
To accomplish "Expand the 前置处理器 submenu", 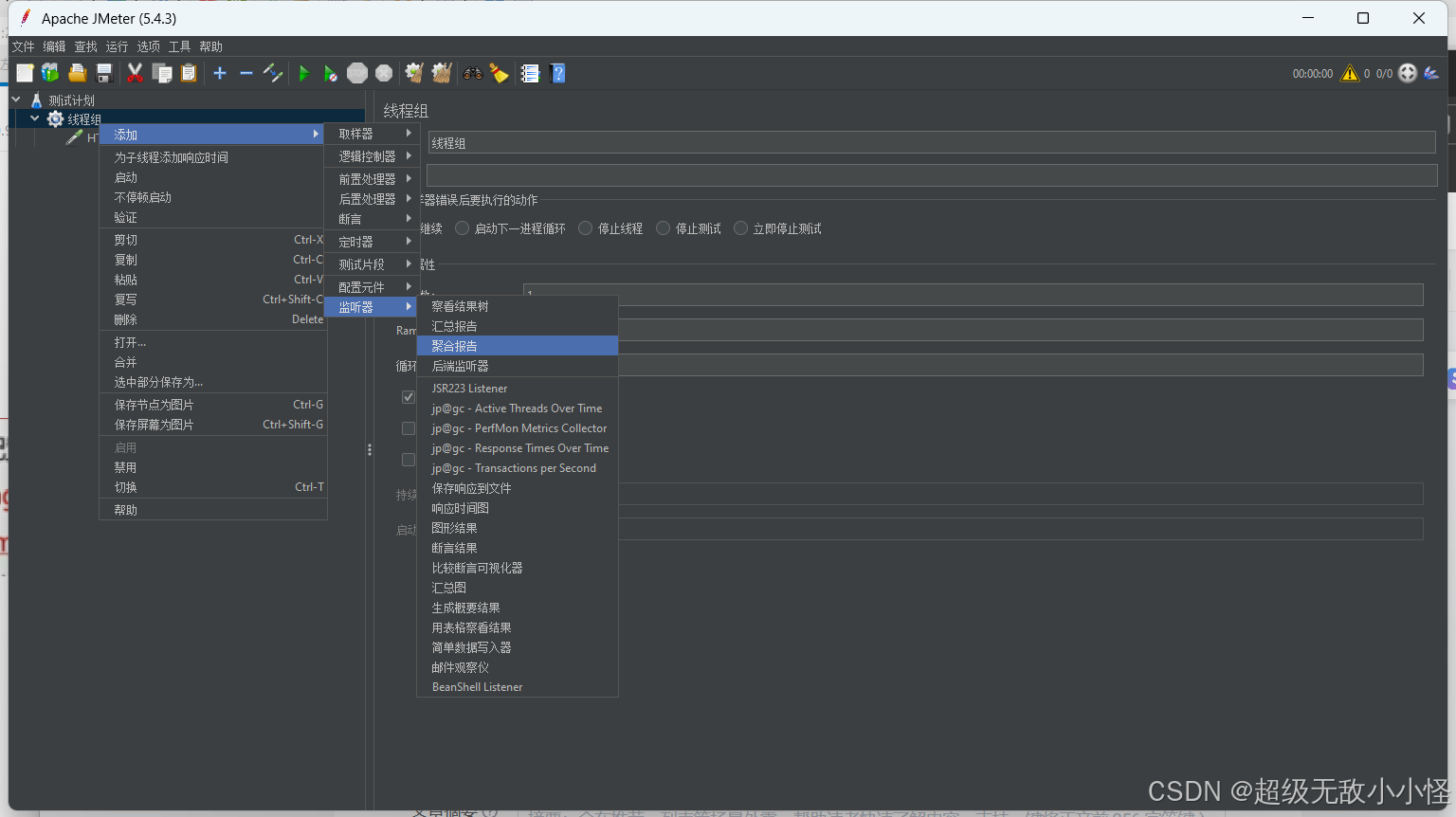I will click(x=372, y=179).
